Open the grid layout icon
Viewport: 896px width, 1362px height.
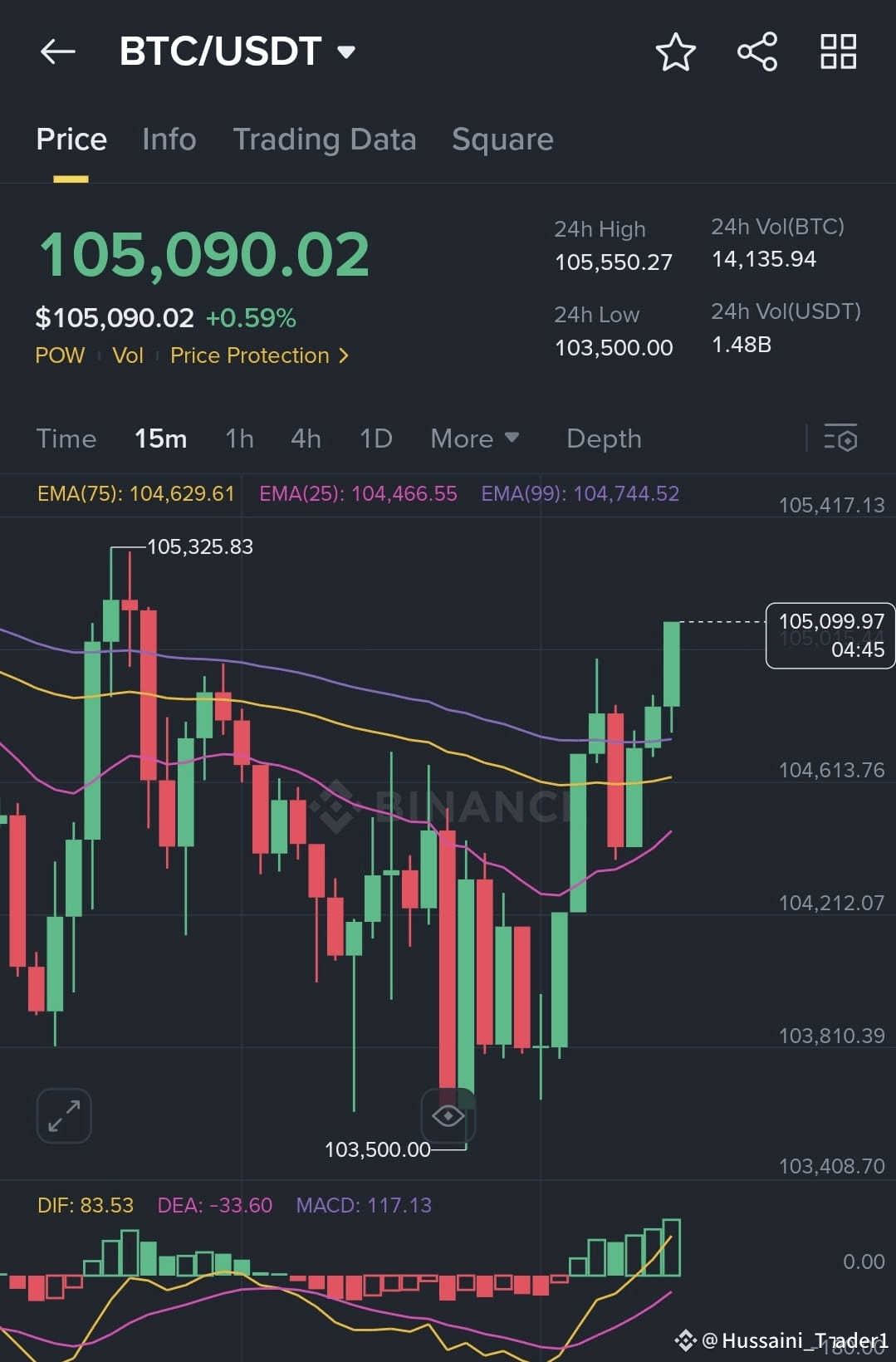tap(838, 51)
